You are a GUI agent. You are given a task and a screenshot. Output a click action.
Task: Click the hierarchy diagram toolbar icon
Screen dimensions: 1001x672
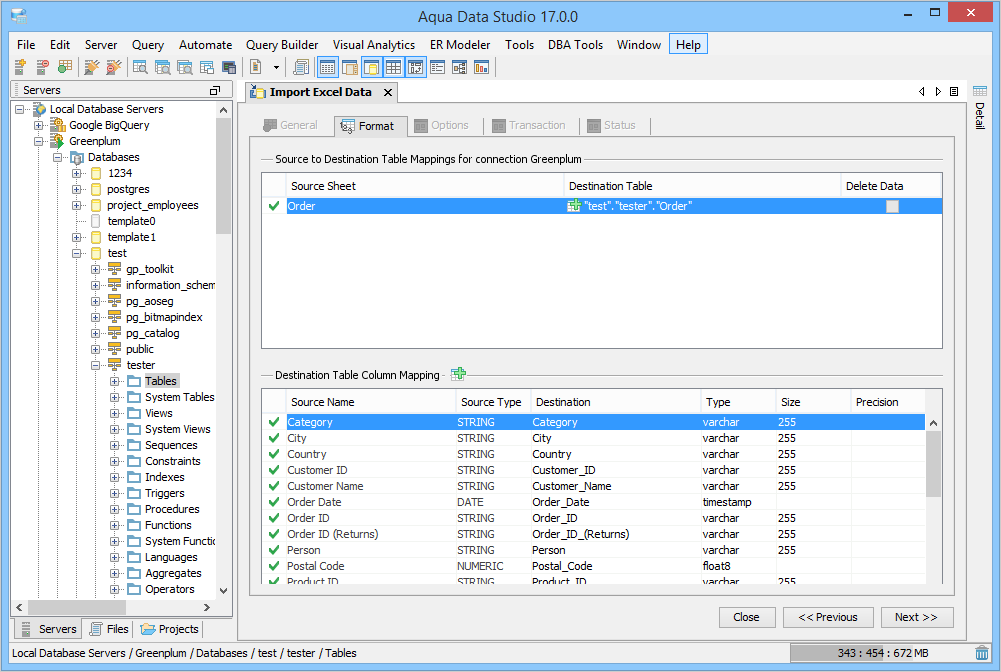tap(459, 66)
